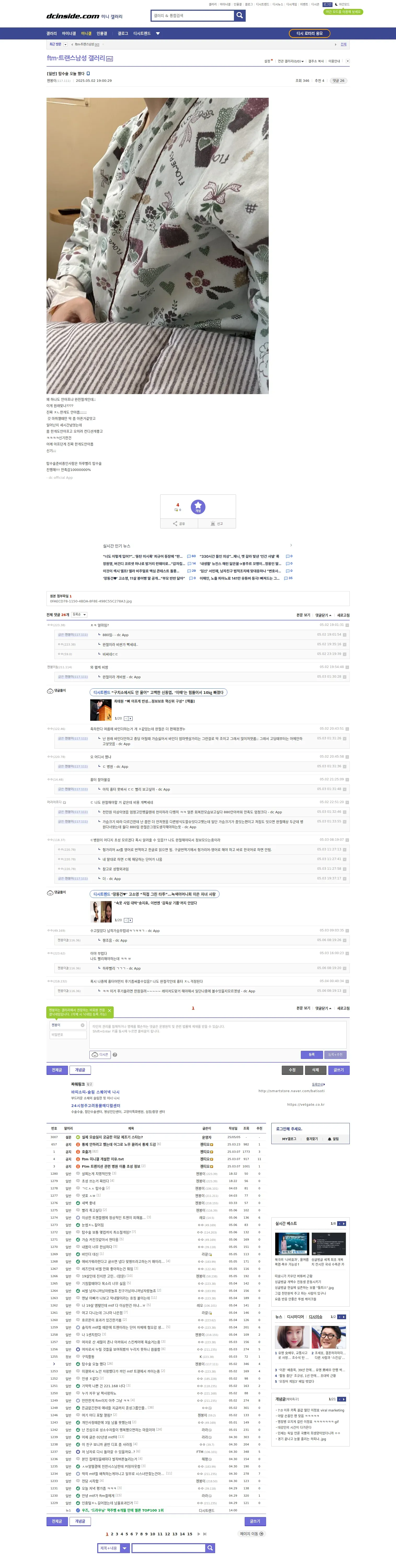Open the 마이너갤 menu item
The height and width of the screenshot is (1568, 396).
point(69,33)
